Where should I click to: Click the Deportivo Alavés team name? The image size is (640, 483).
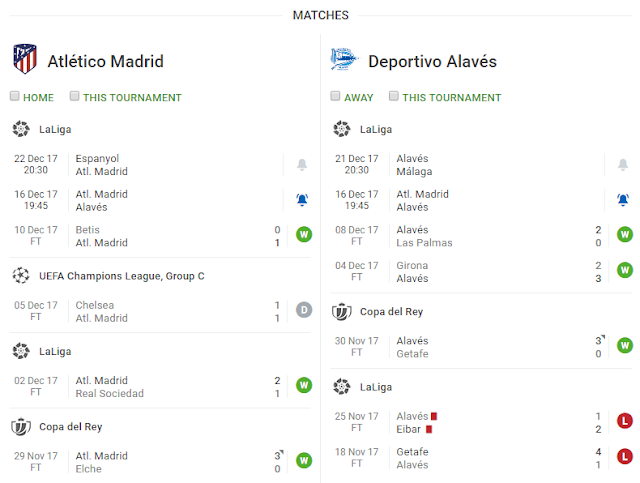(432, 61)
